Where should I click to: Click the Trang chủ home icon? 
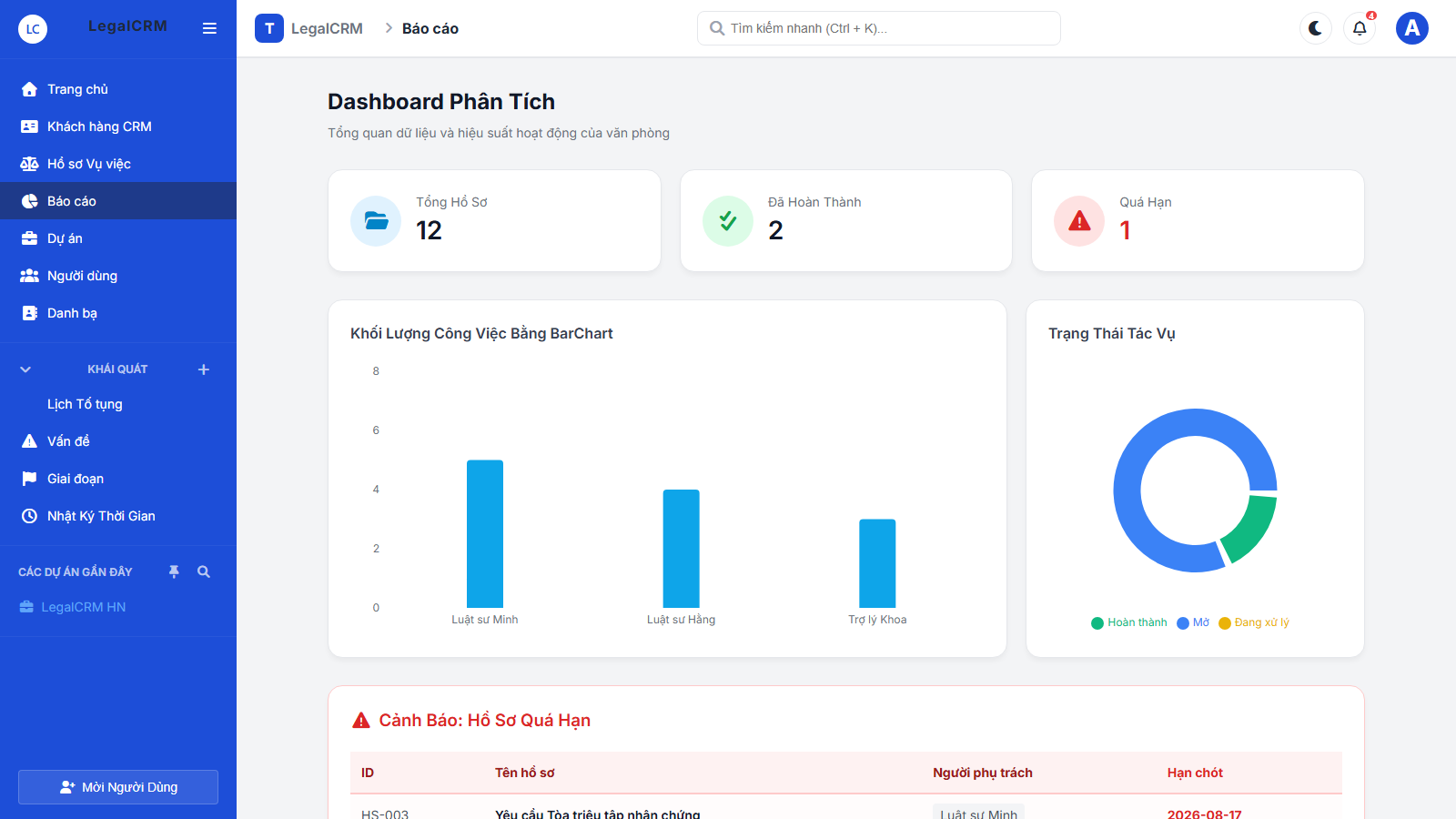(29, 89)
